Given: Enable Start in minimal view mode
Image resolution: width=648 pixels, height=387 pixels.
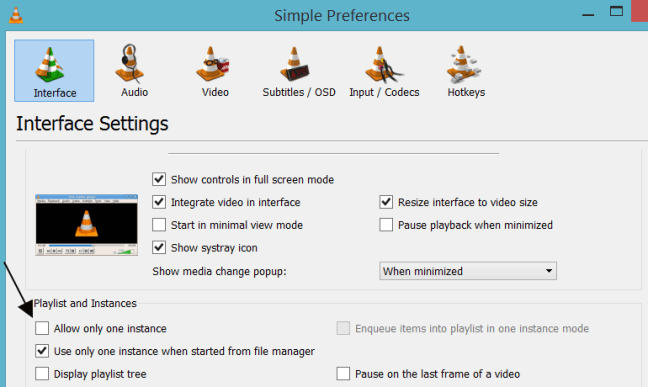Looking at the screenshot, I should coord(159,225).
